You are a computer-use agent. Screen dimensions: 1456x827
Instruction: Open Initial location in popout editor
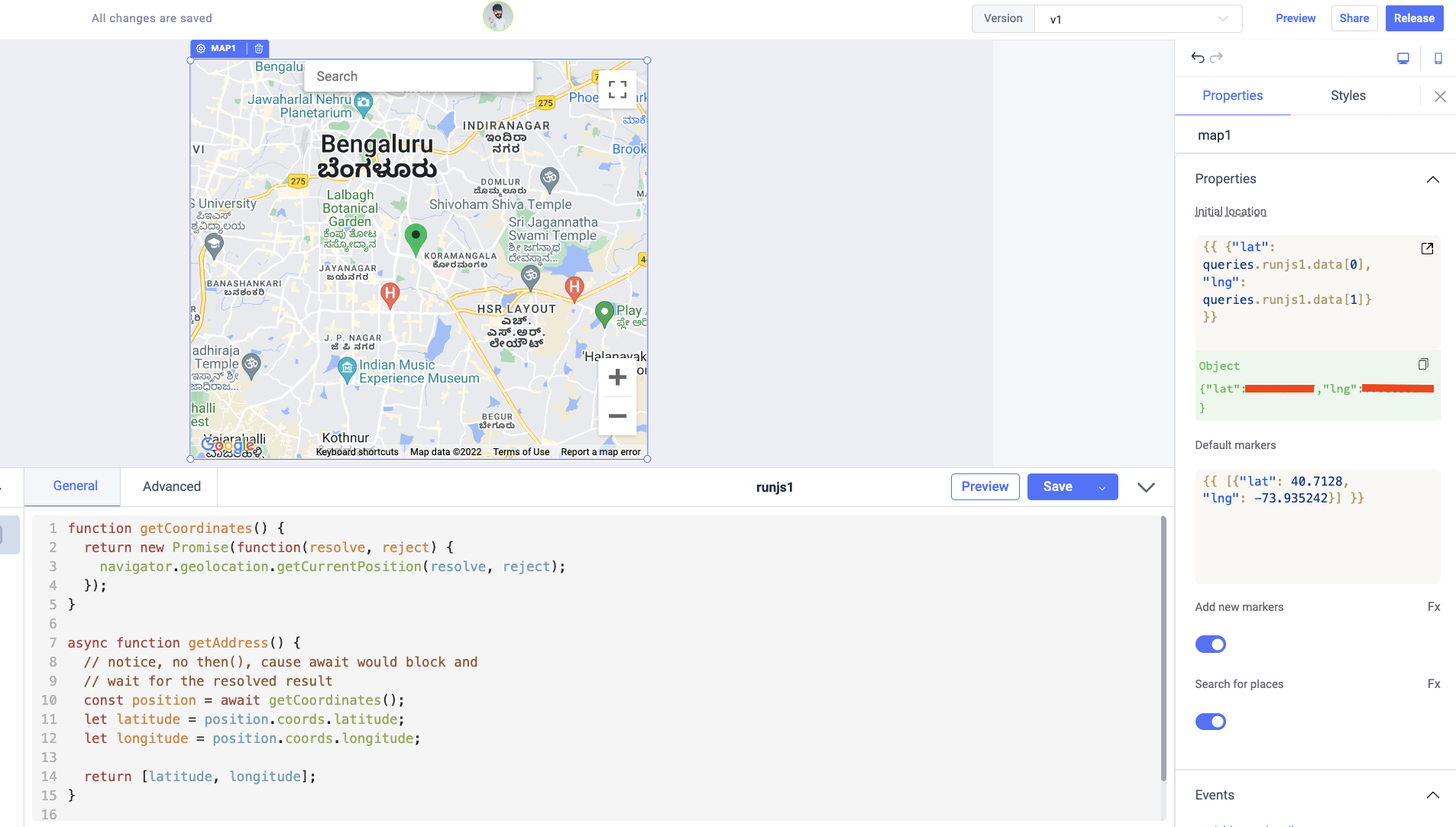[x=1427, y=248]
